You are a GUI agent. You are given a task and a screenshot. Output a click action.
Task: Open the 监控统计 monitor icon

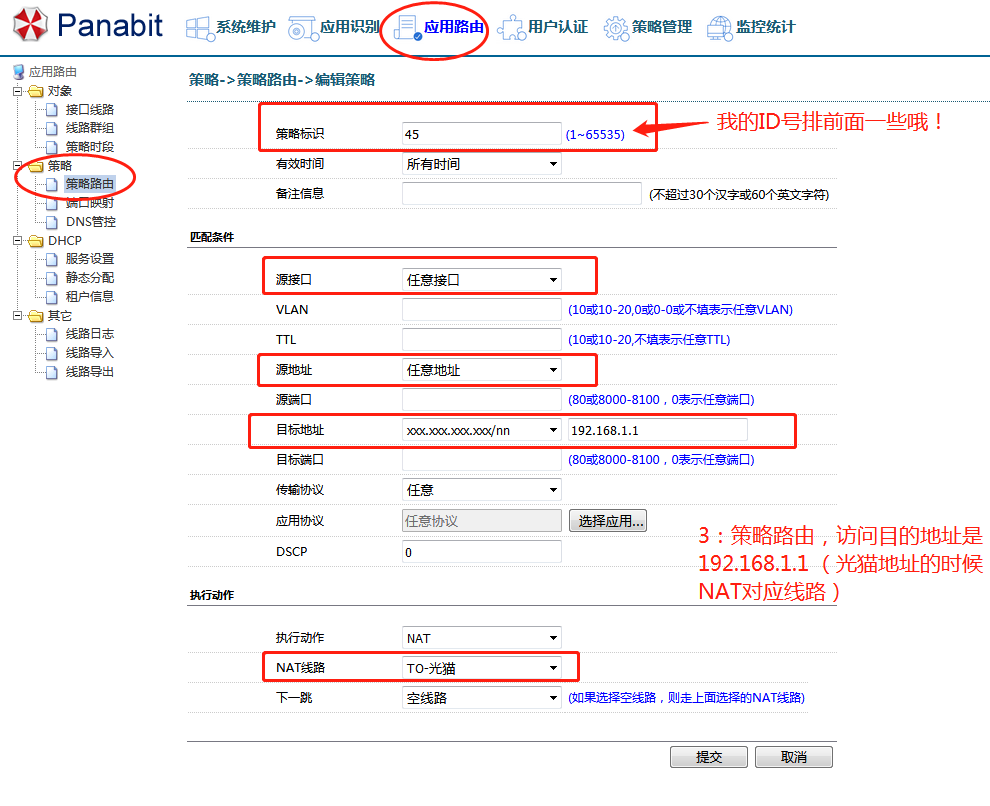[719, 28]
